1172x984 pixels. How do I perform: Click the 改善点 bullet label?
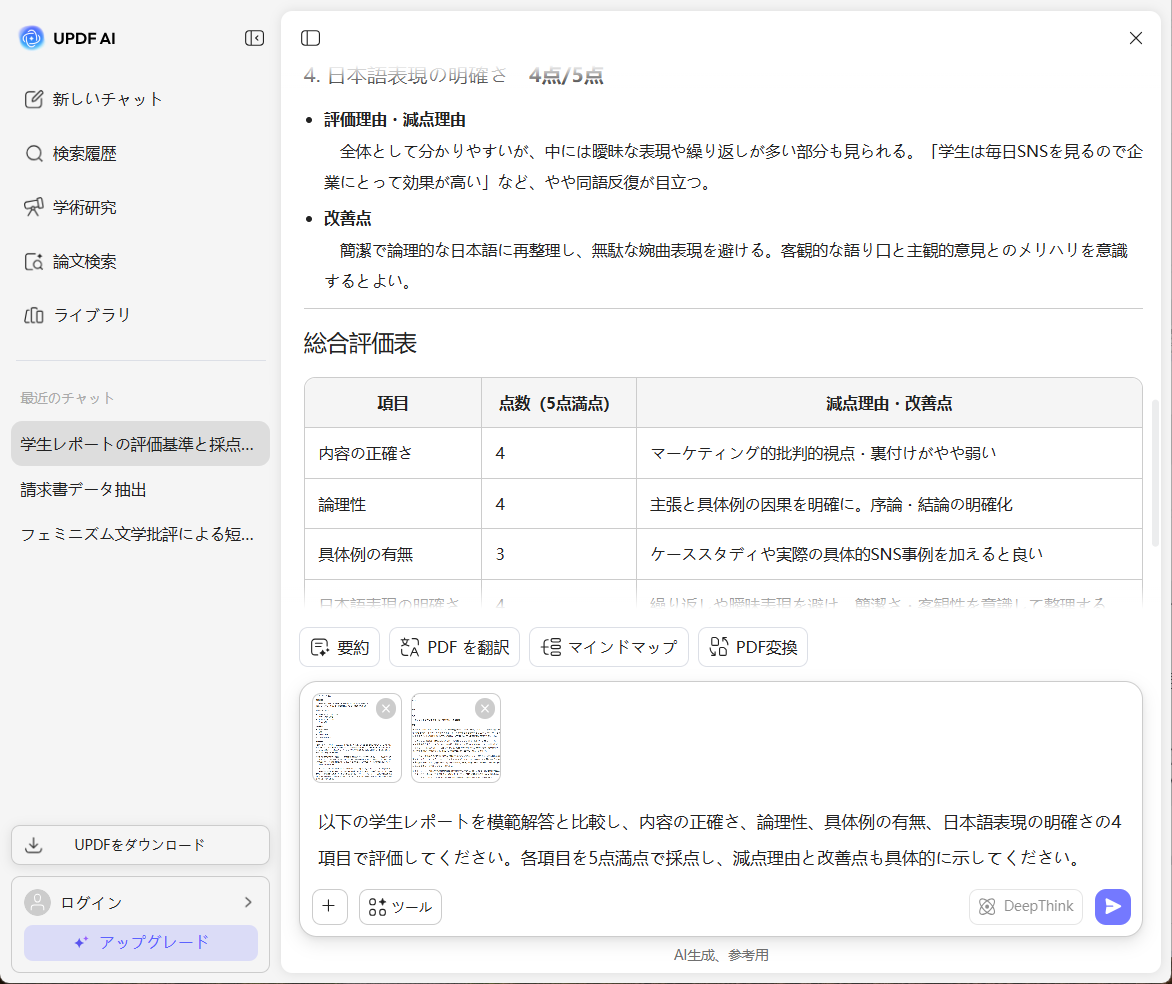[x=348, y=218]
